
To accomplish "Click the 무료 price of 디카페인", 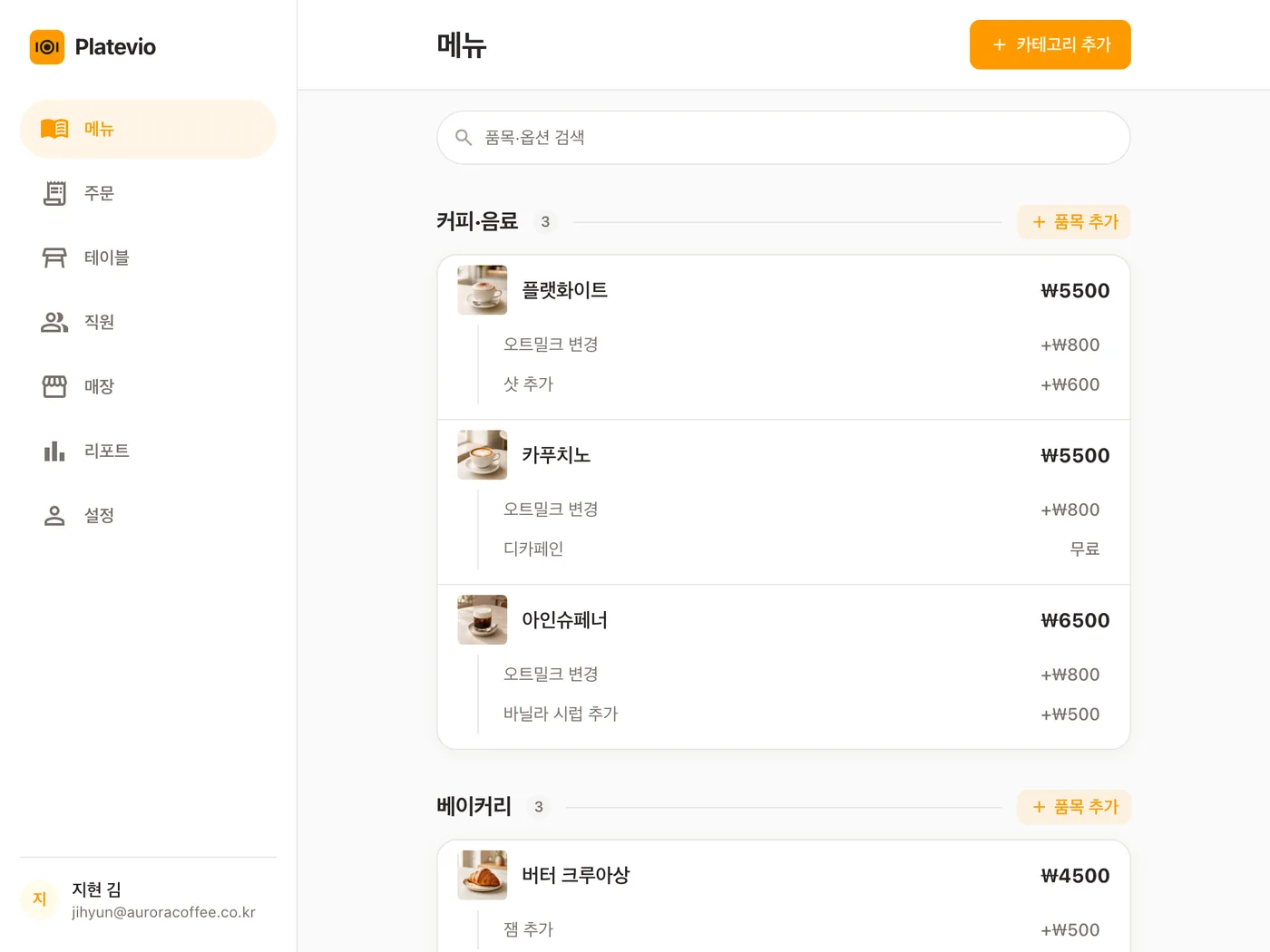I will coord(1085,549).
